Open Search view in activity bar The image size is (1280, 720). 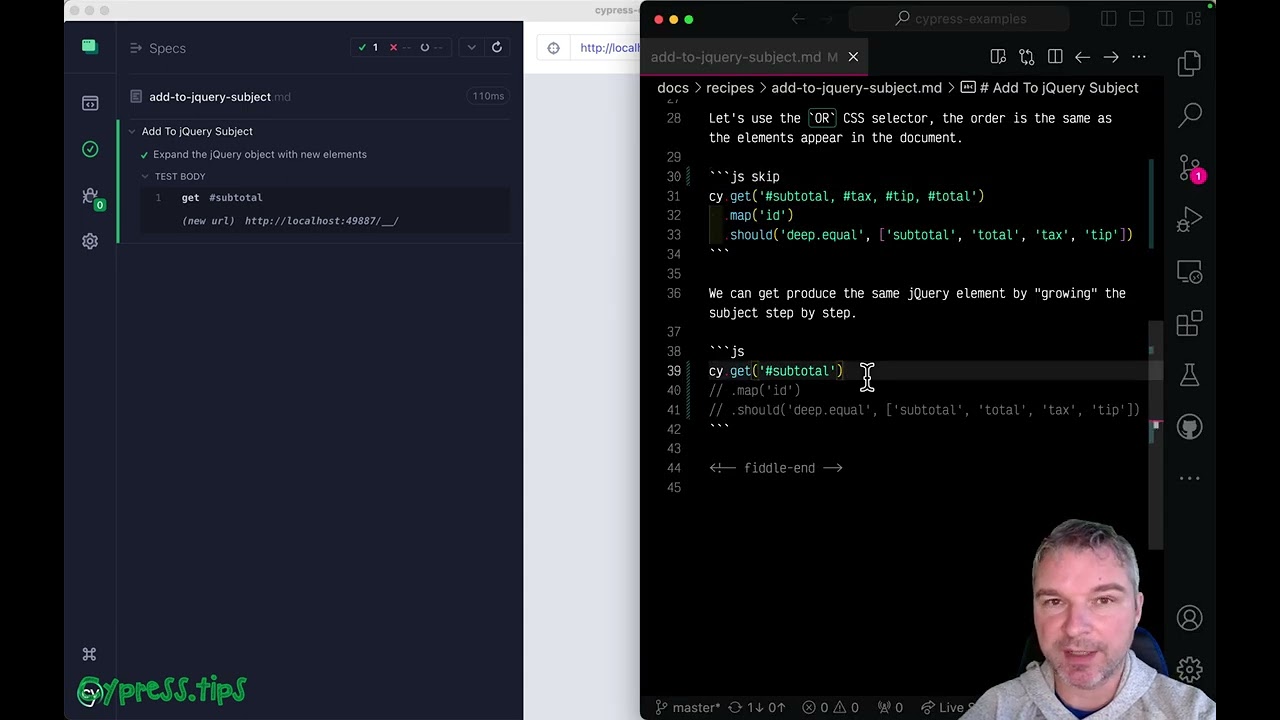point(1189,116)
